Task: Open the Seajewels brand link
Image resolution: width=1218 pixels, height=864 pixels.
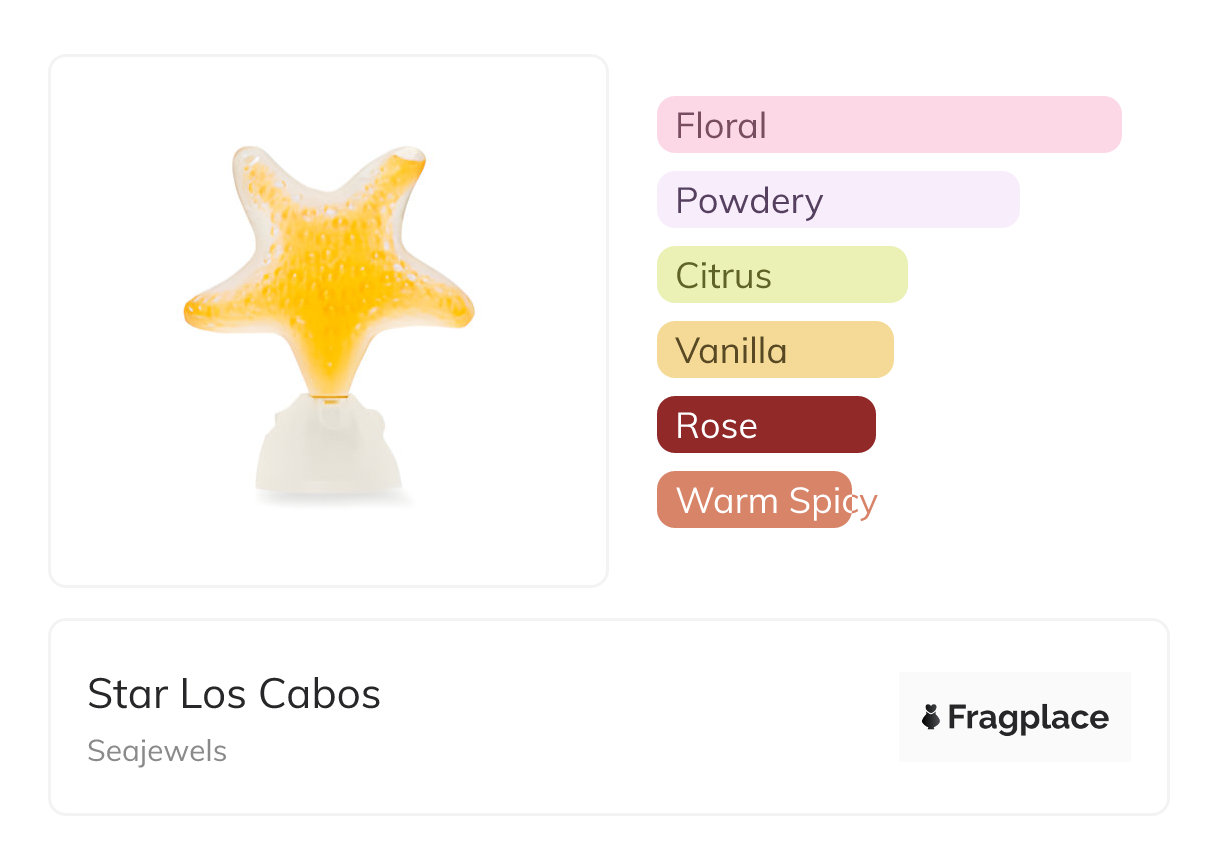Action: click(x=157, y=751)
